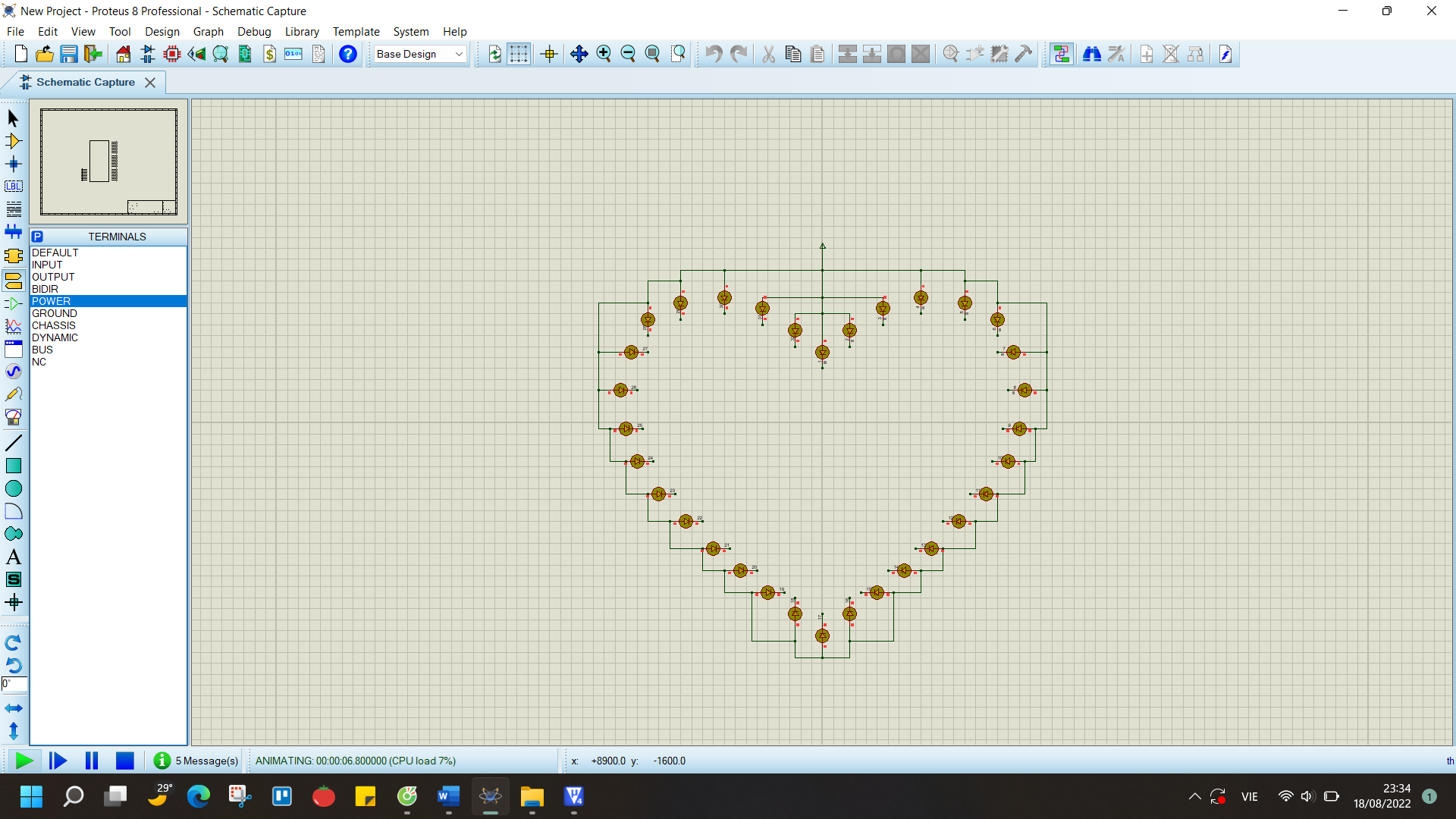Click the overview thumbnail preview

[x=108, y=162]
